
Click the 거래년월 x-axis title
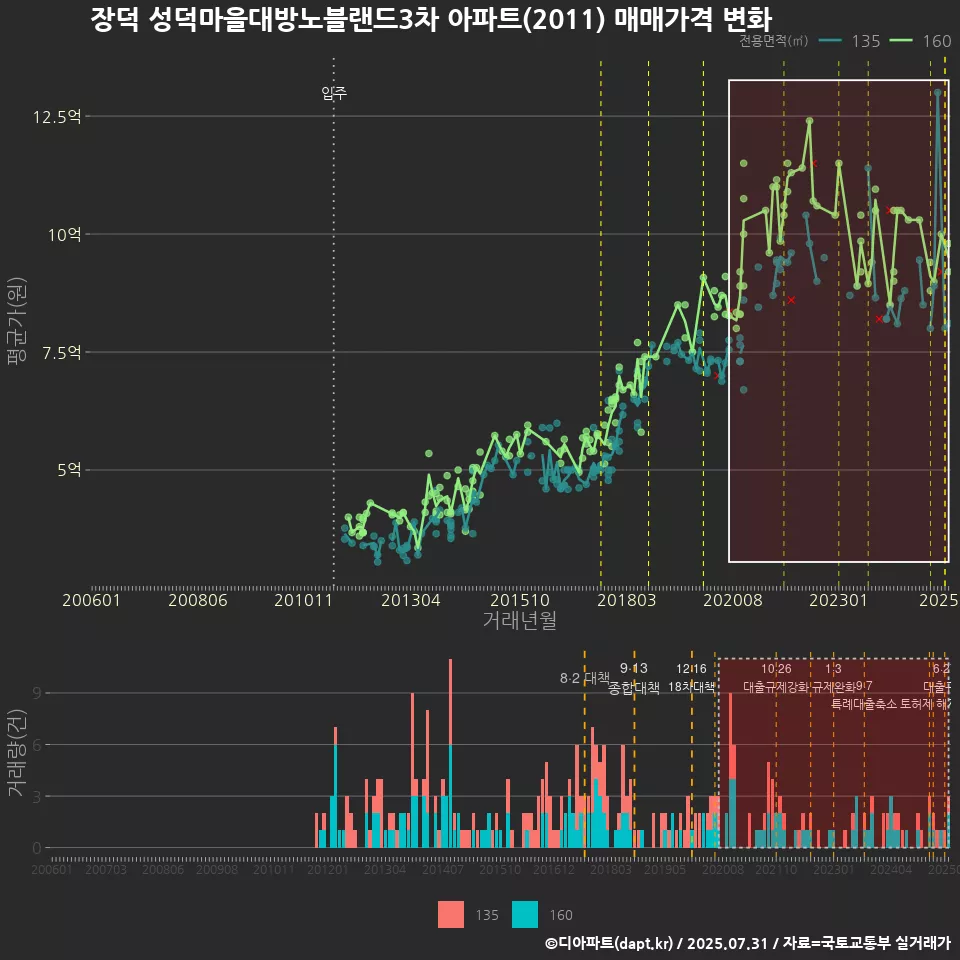(x=520, y=620)
